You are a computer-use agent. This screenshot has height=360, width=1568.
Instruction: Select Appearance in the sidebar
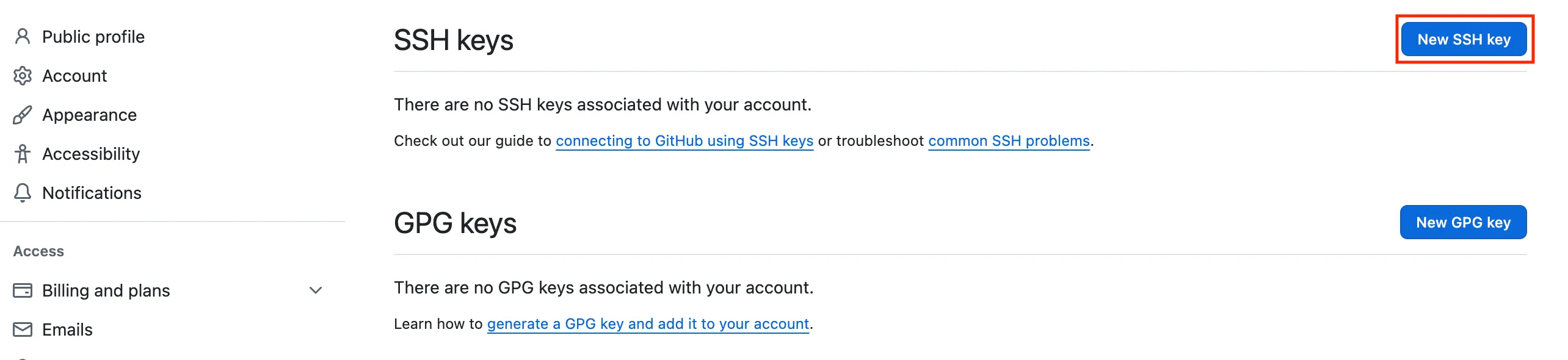coord(89,115)
